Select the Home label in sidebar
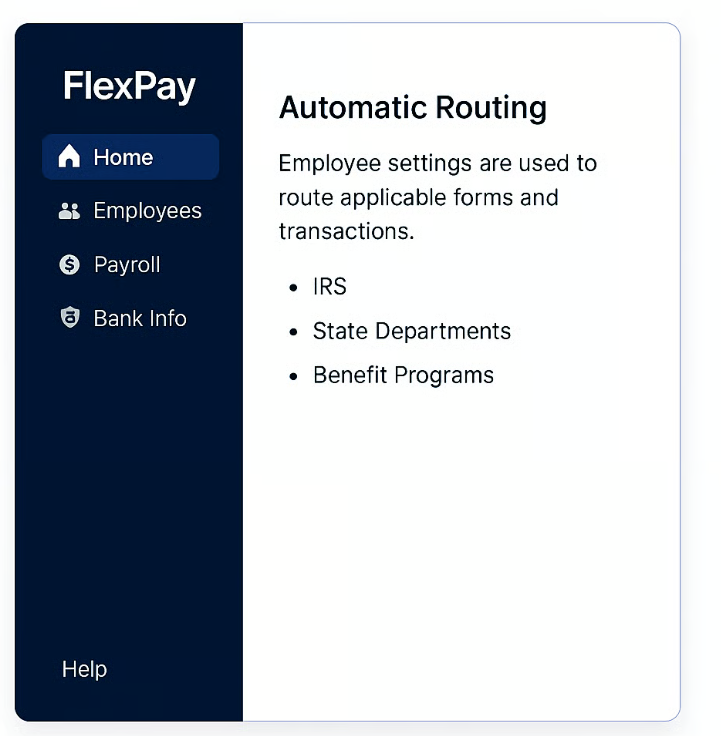 click(123, 157)
